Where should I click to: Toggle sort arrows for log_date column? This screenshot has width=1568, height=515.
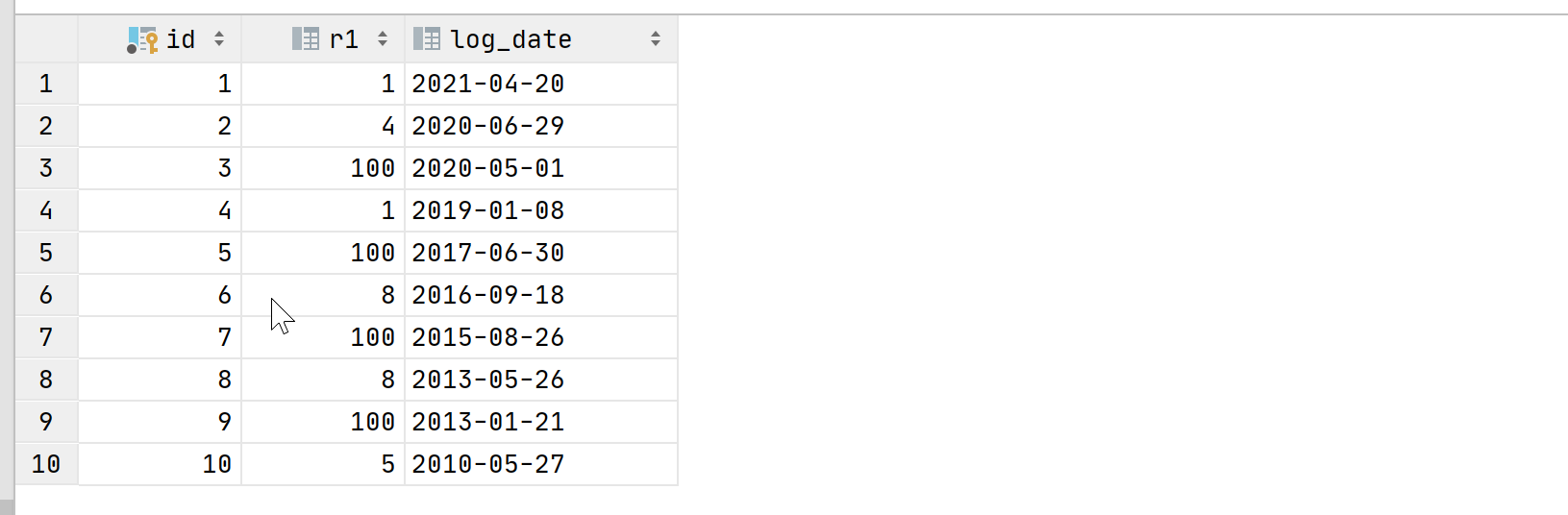coord(656,39)
